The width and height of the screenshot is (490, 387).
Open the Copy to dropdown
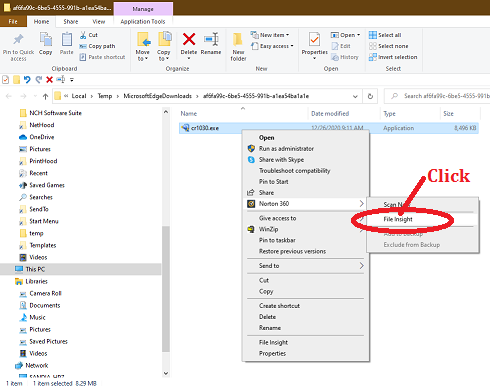pos(164,55)
